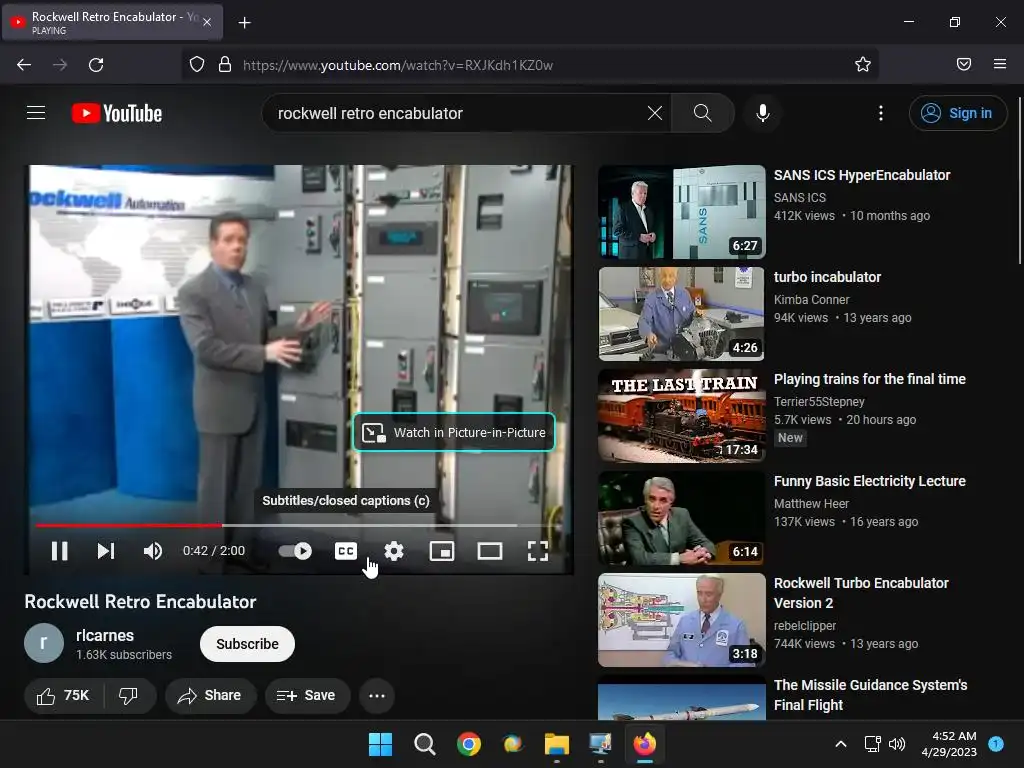Viewport: 1024px width, 768px height.
Task: Open File Explorer from taskbar
Action: (556, 744)
